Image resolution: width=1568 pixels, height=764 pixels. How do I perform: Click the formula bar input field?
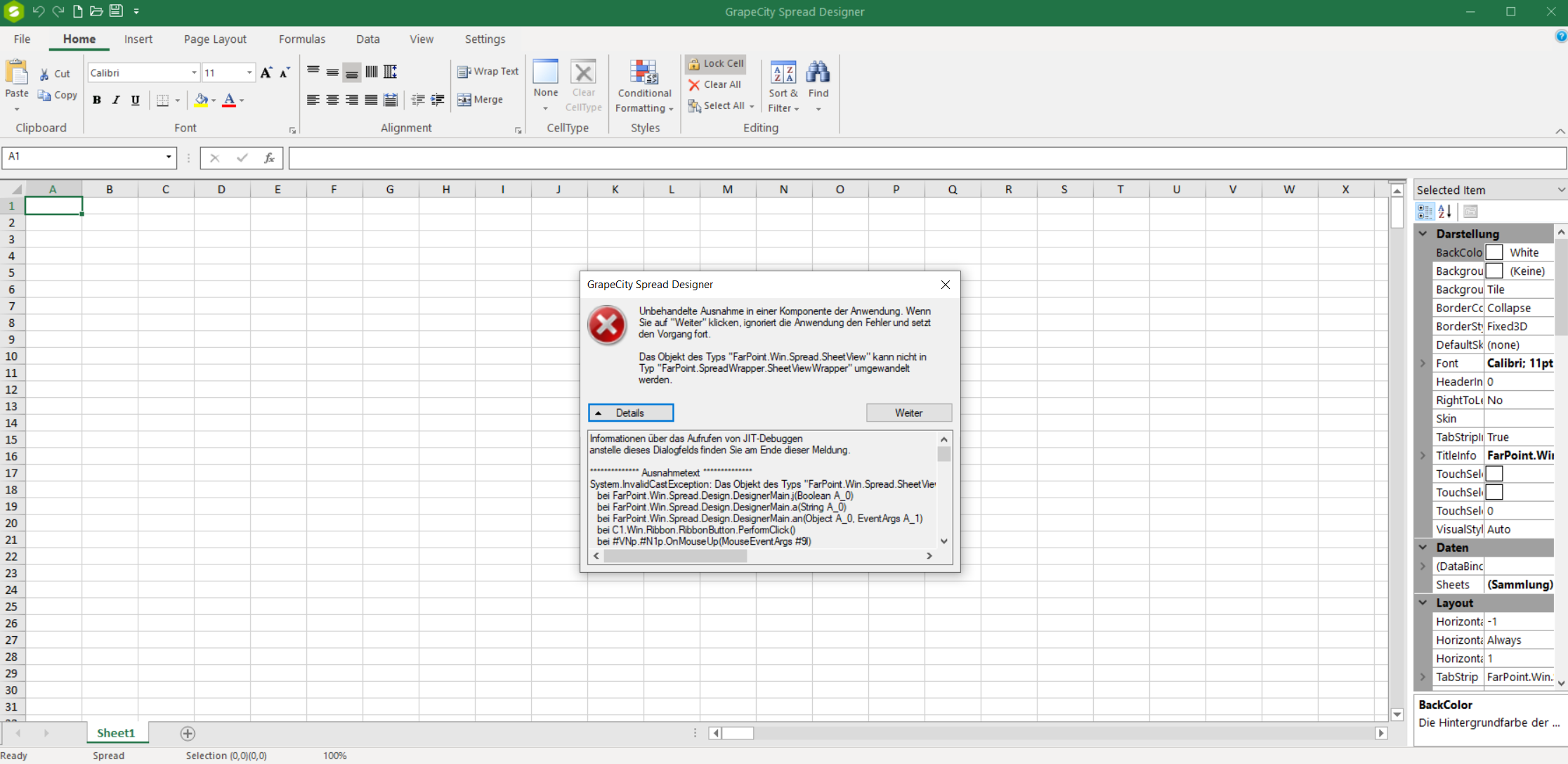coord(927,158)
